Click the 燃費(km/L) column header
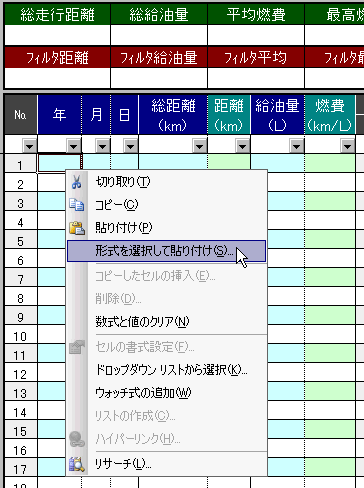Image resolution: width=364 pixels, height=488 pixels. (330, 115)
